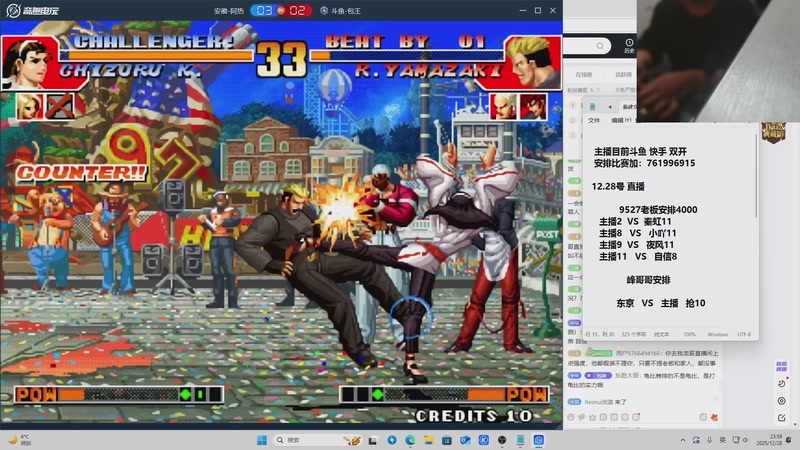This screenshot has height=450, width=800.
Task: Click the red-dot square icon in the chat toolbar
Action: 636,417
